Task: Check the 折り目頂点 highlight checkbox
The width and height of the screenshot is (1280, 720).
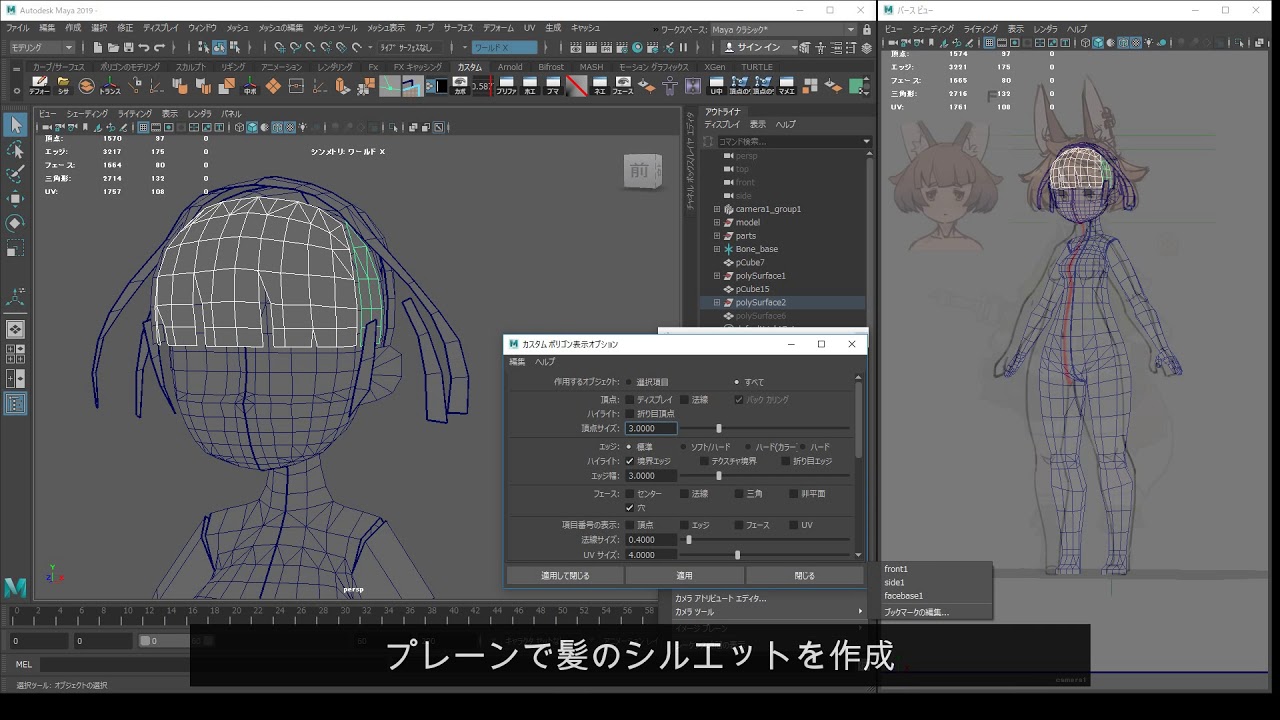Action: click(630, 413)
